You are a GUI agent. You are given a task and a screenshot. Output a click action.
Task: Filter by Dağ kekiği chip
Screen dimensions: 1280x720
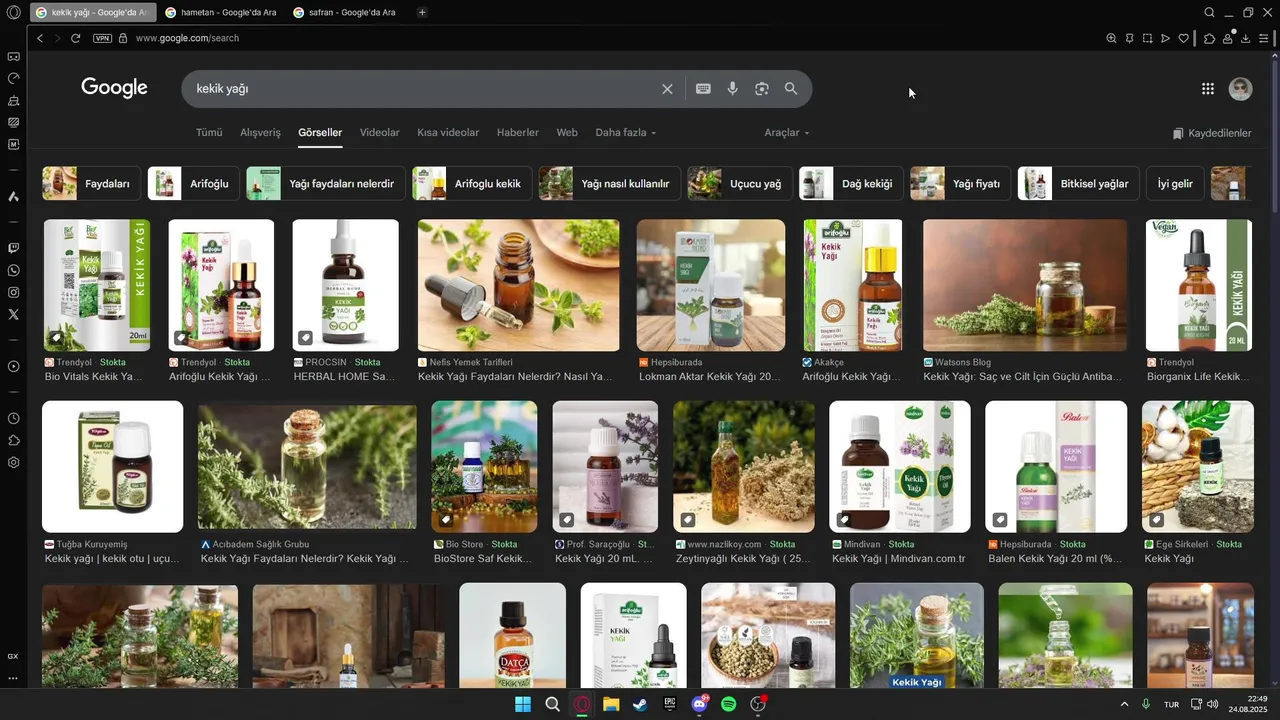pyautogui.click(x=852, y=184)
